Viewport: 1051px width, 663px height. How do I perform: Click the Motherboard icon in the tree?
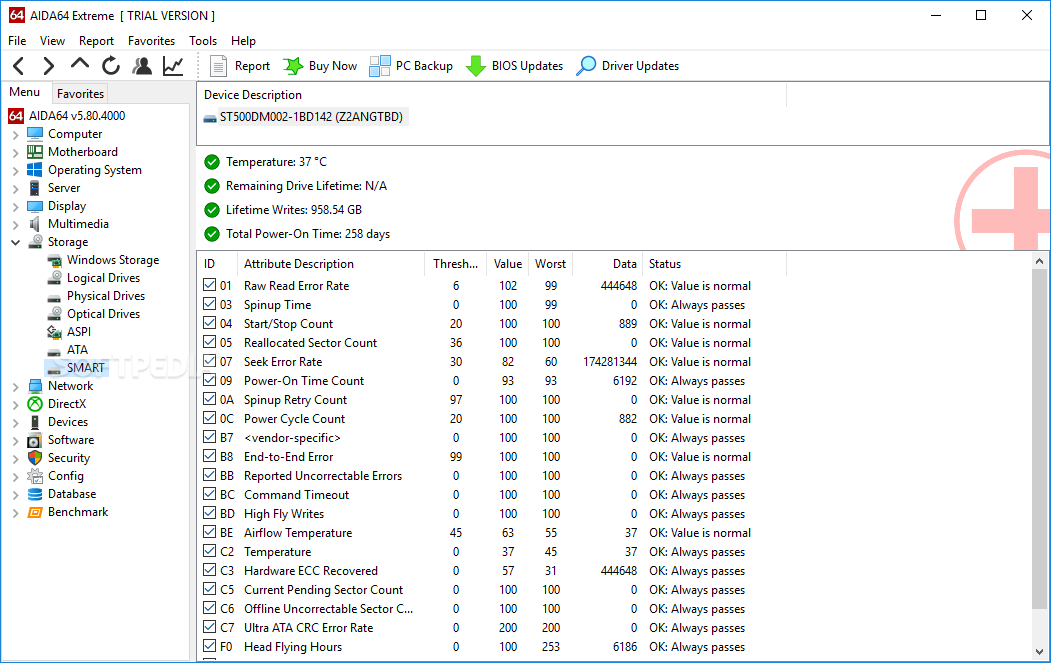[35, 152]
